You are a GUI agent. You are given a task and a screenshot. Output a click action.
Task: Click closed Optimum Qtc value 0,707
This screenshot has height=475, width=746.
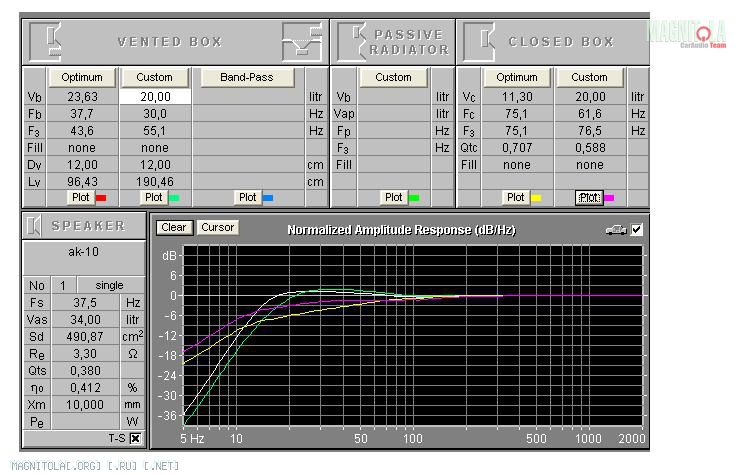coord(517,148)
